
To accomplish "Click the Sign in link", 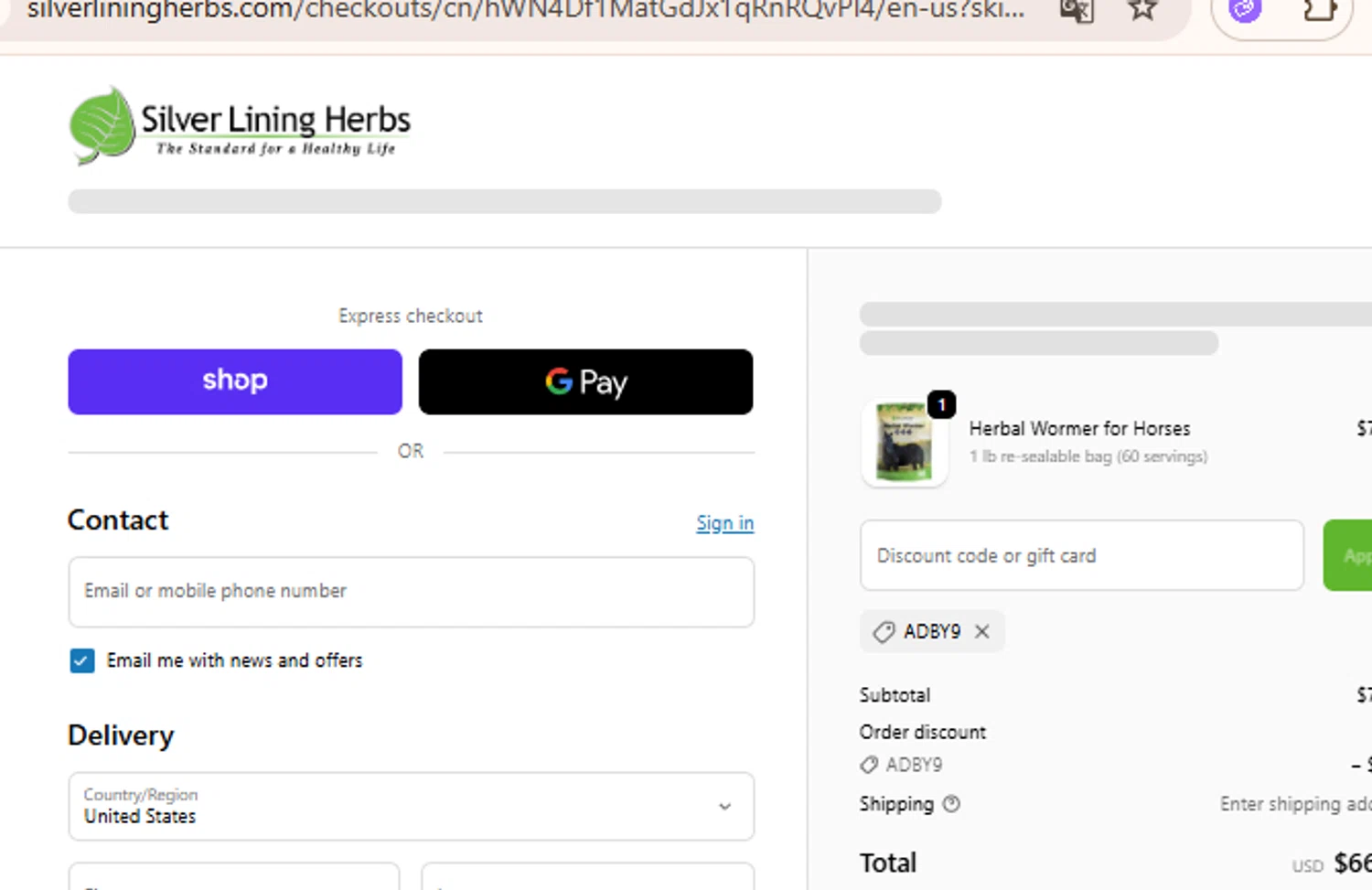I will tap(724, 523).
